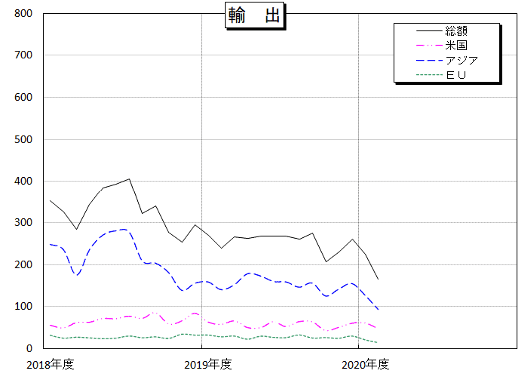Select the EU legend entry
531x379 pixels.
click(x=441, y=75)
